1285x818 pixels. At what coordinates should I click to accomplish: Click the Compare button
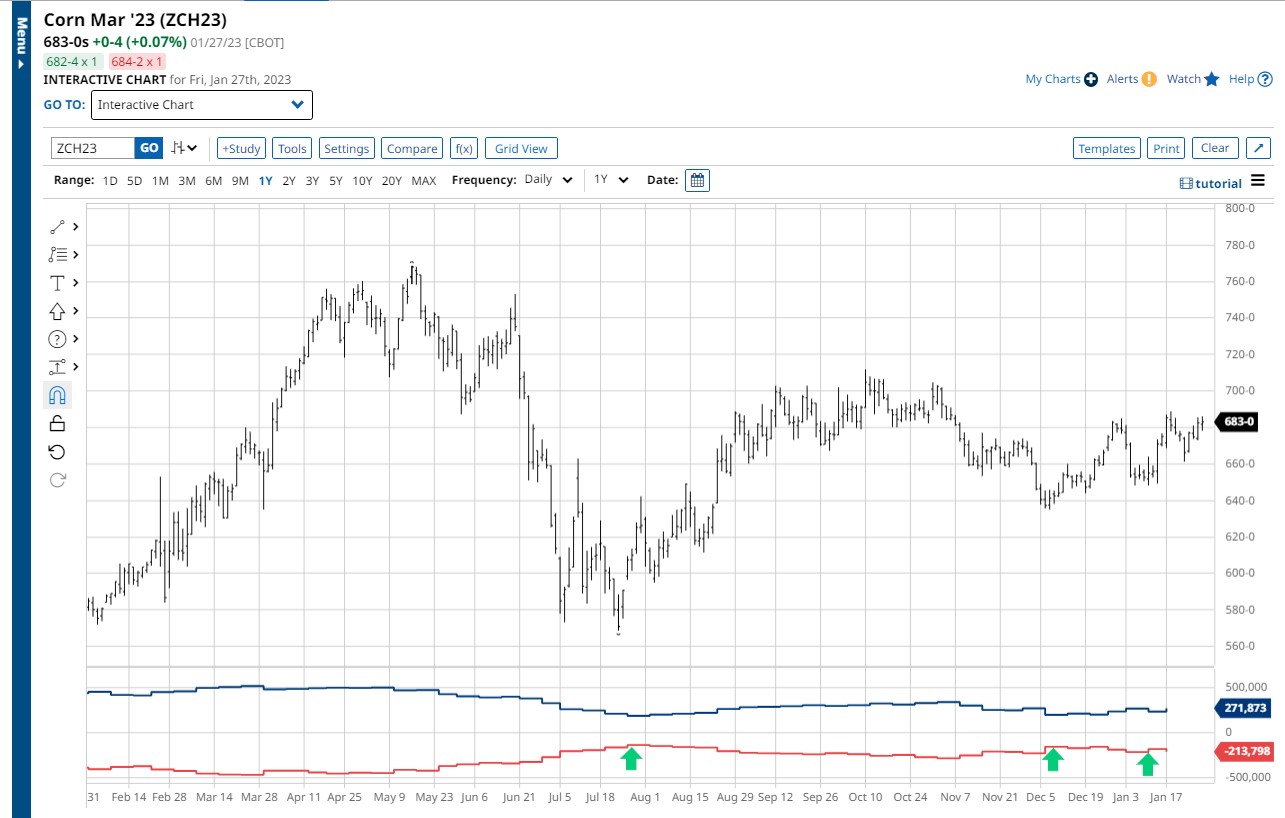[x=412, y=148]
